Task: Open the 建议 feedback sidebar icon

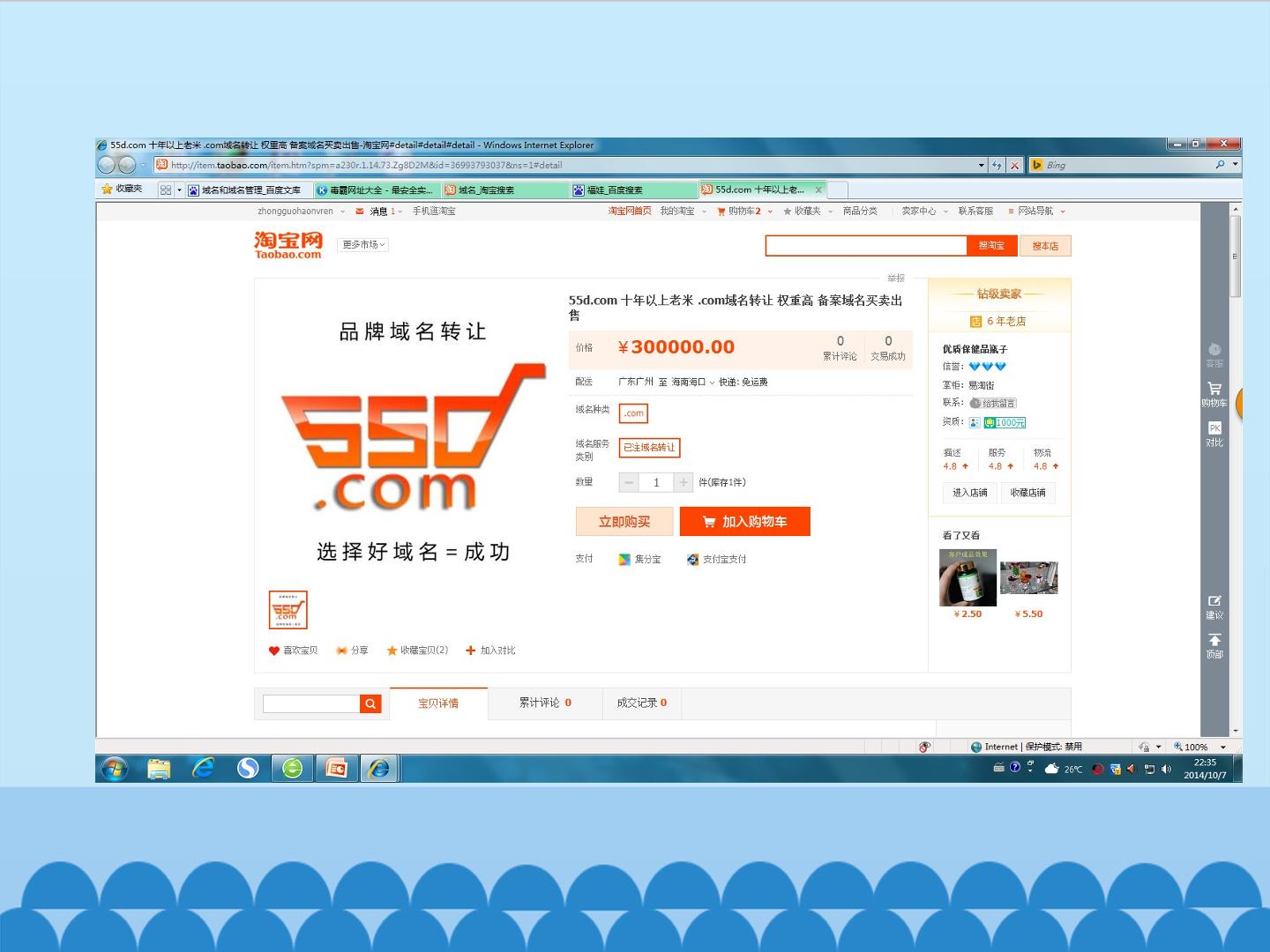Action: tap(1214, 607)
